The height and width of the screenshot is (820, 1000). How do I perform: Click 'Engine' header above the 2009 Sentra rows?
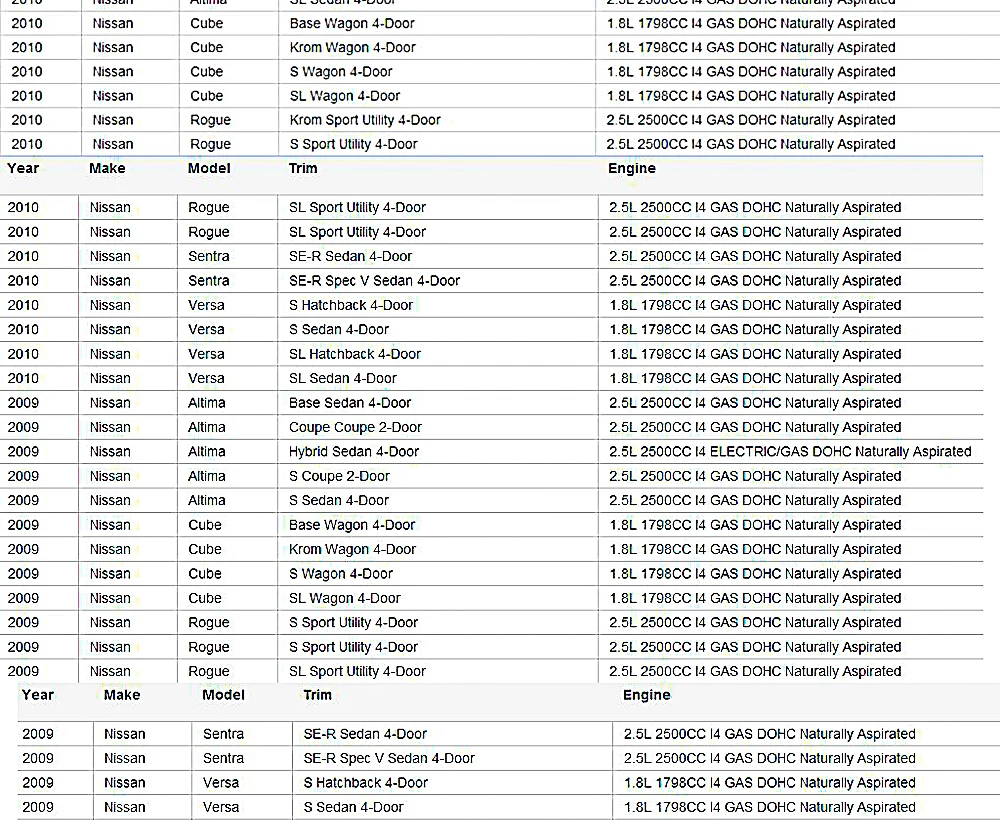(x=647, y=695)
